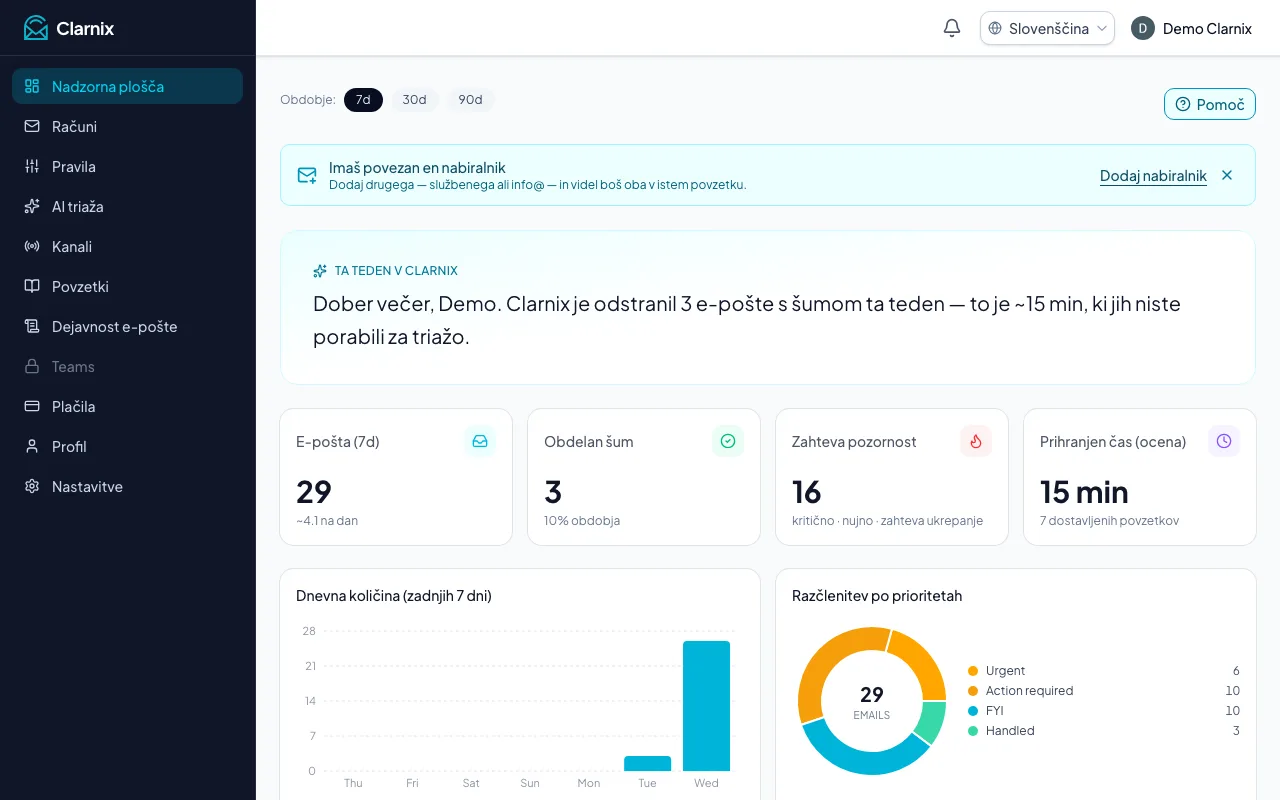This screenshot has width=1280, height=800.
Task: Click the 15 min saved time value
Action: click(1084, 492)
